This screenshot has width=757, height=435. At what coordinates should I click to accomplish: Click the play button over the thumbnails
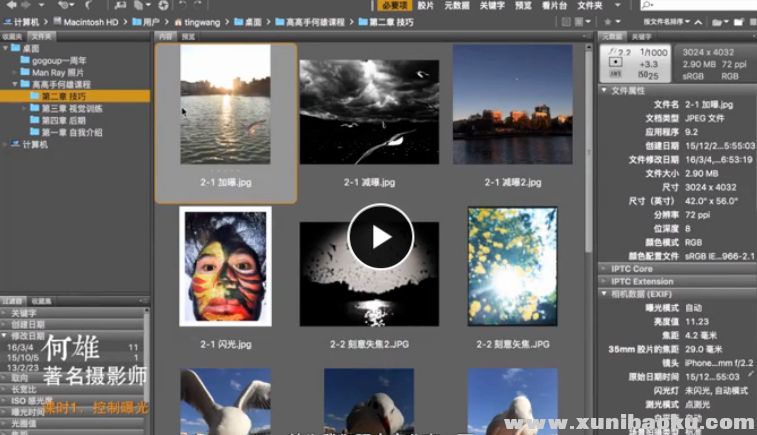coord(380,236)
